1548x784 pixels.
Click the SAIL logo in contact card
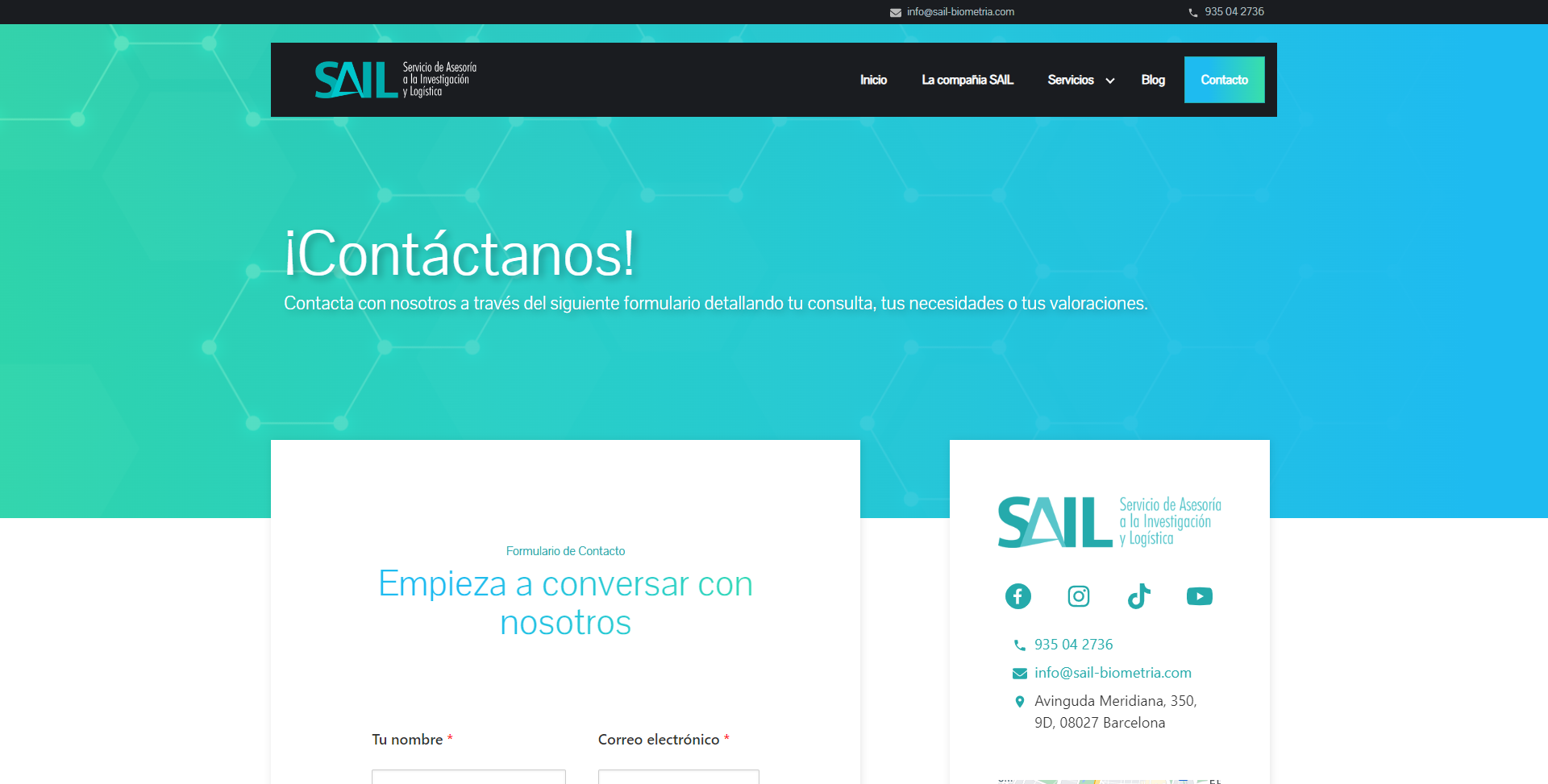[x=1109, y=522]
